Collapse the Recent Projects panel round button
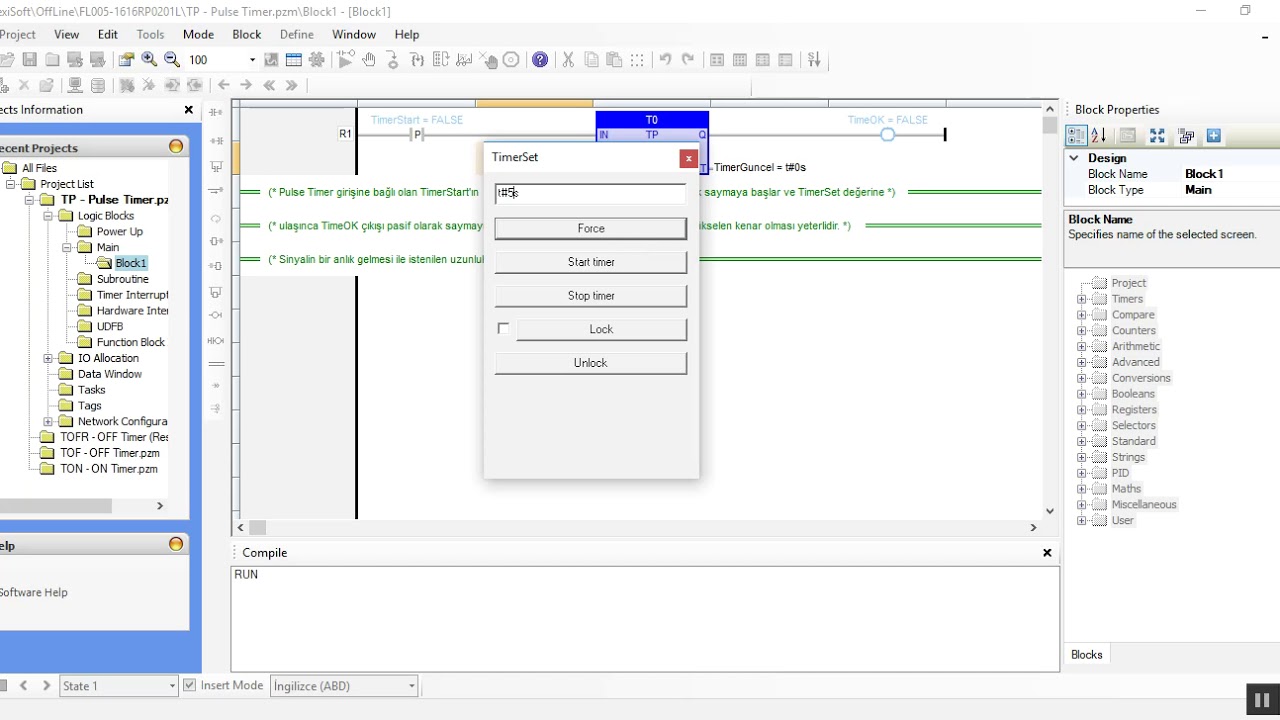1280x720 pixels. click(x=176, y=146)
